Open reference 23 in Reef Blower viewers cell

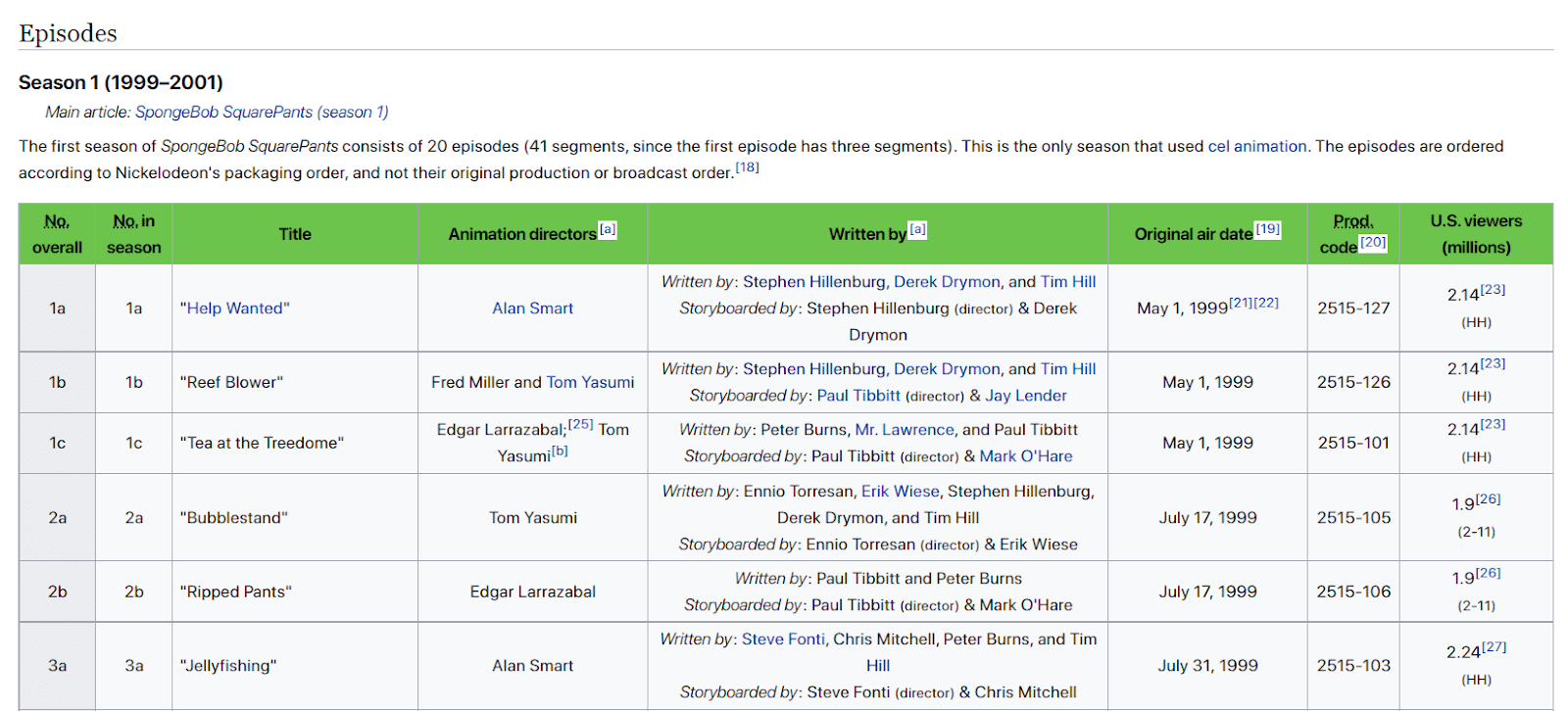tap(1493, 363)
